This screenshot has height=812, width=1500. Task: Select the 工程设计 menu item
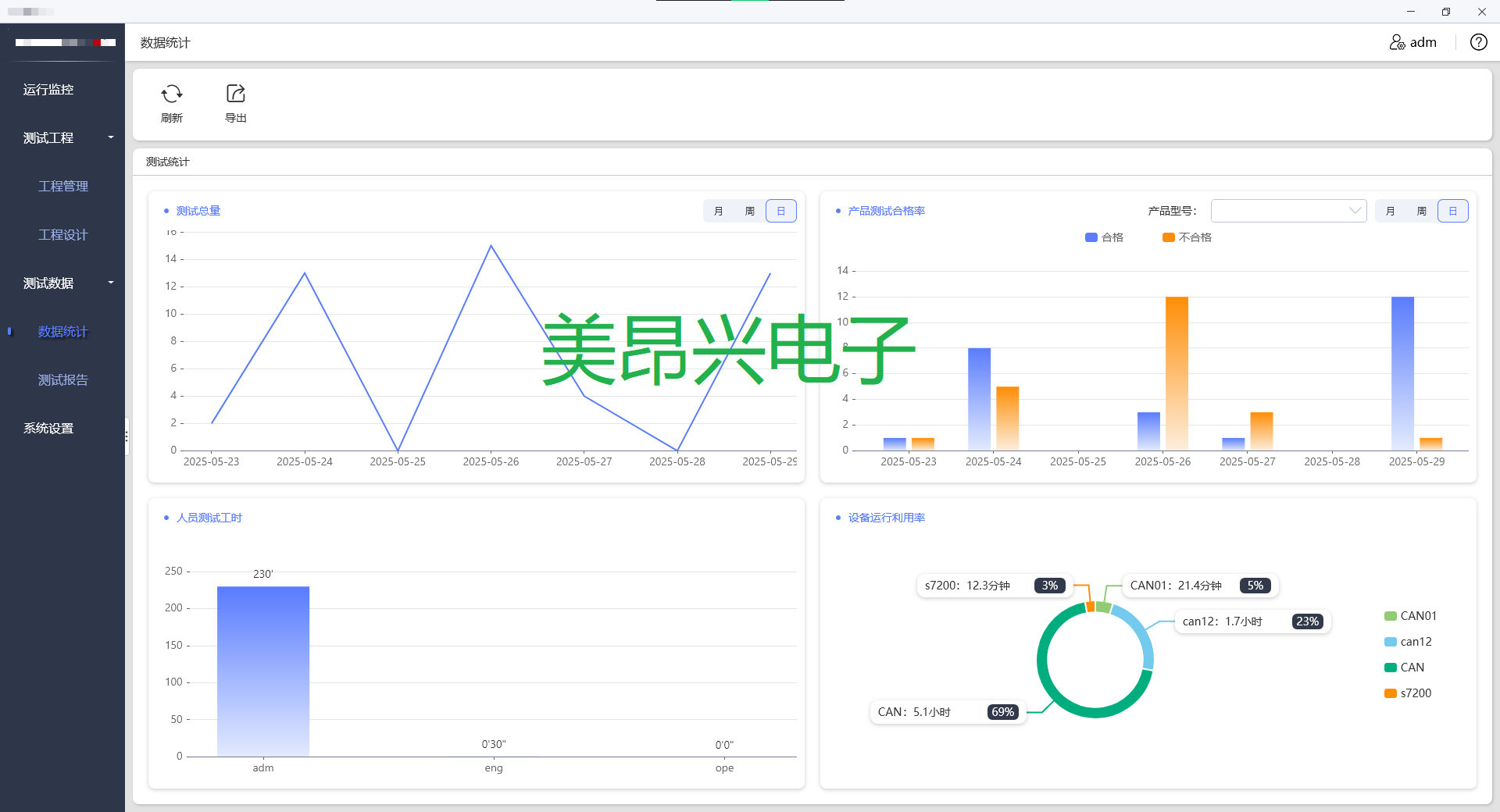click(x=63, y=234)
